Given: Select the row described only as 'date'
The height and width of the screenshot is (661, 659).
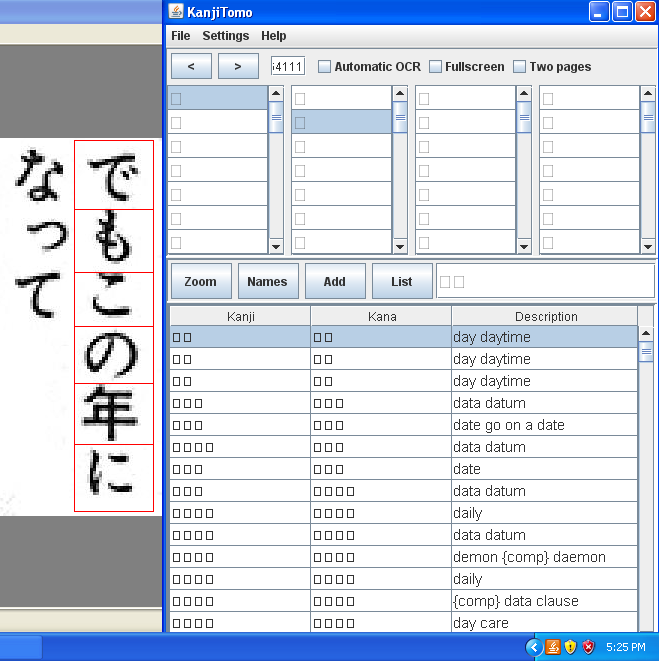Looking at the screenshot, I should click(403, 469).
